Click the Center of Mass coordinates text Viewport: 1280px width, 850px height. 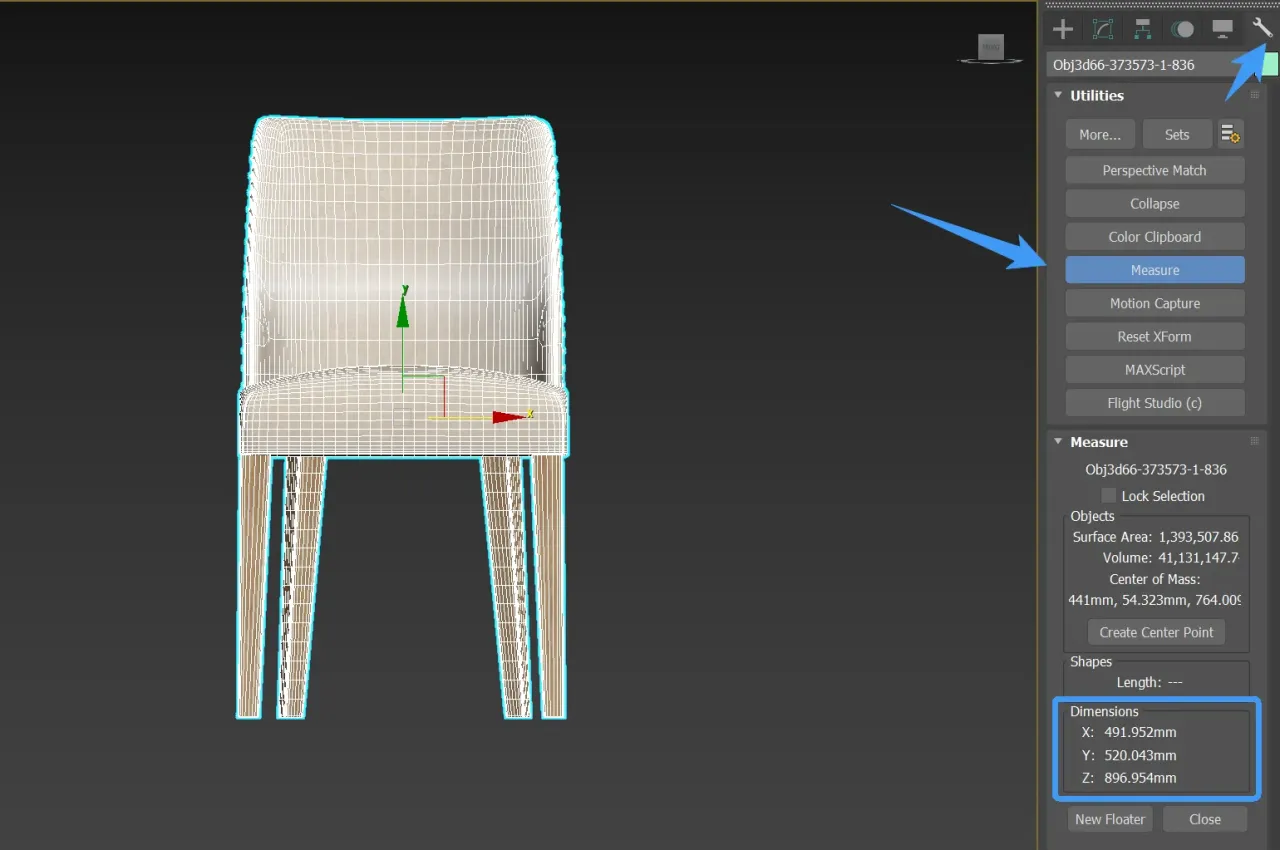click(1155, 600)
